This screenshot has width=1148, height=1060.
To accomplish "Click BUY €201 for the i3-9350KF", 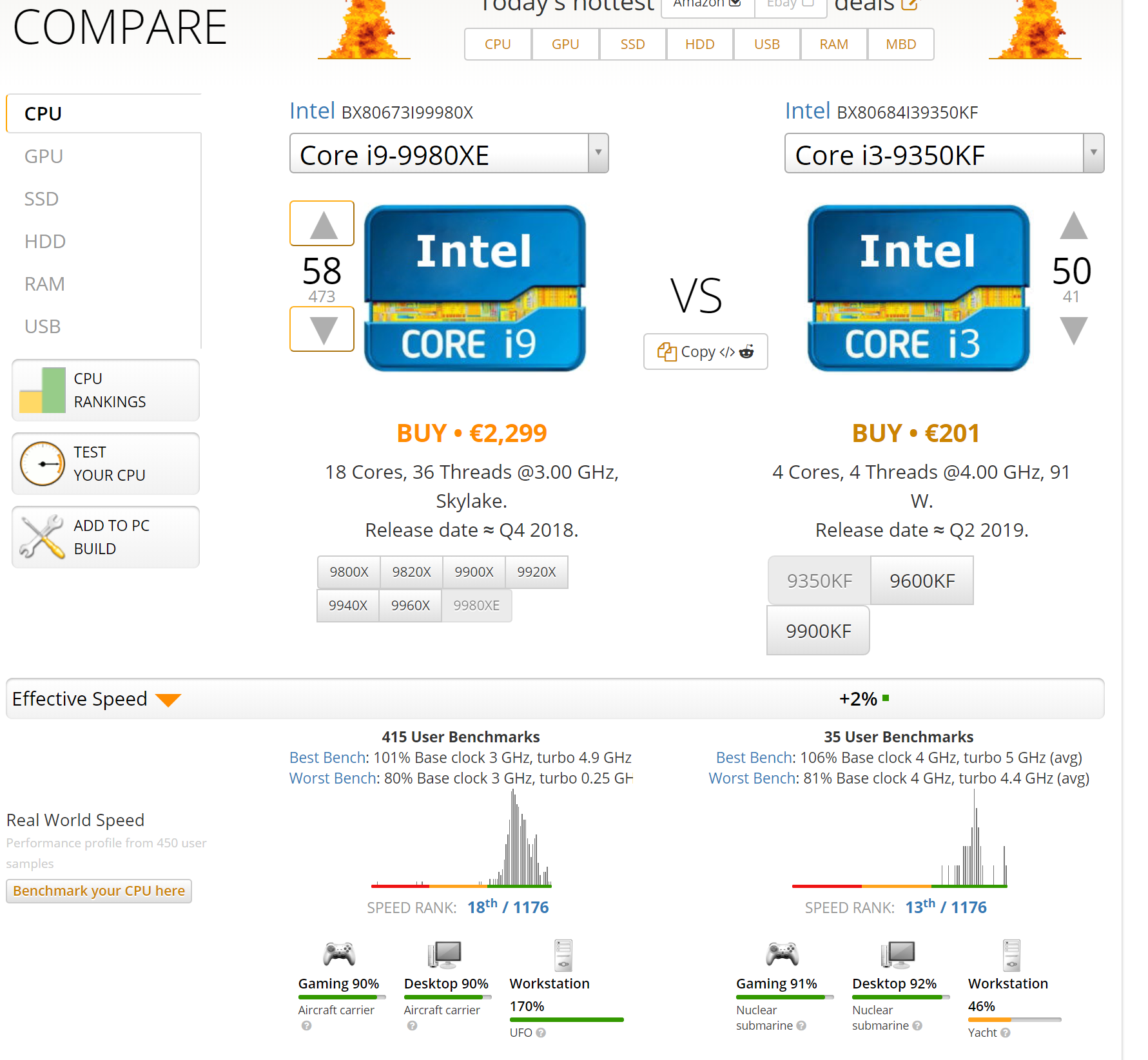I will click(916, 433).
